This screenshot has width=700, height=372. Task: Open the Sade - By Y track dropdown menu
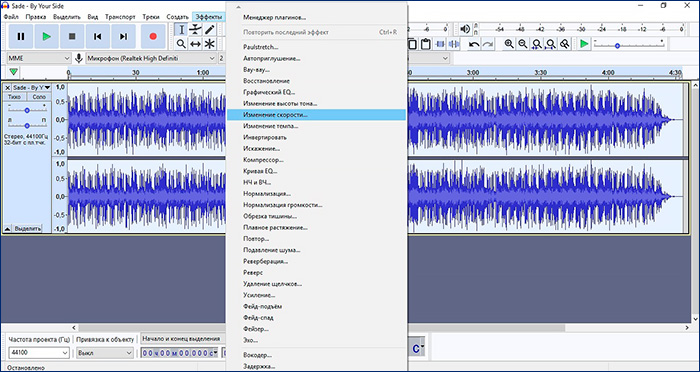pos(31,88)
